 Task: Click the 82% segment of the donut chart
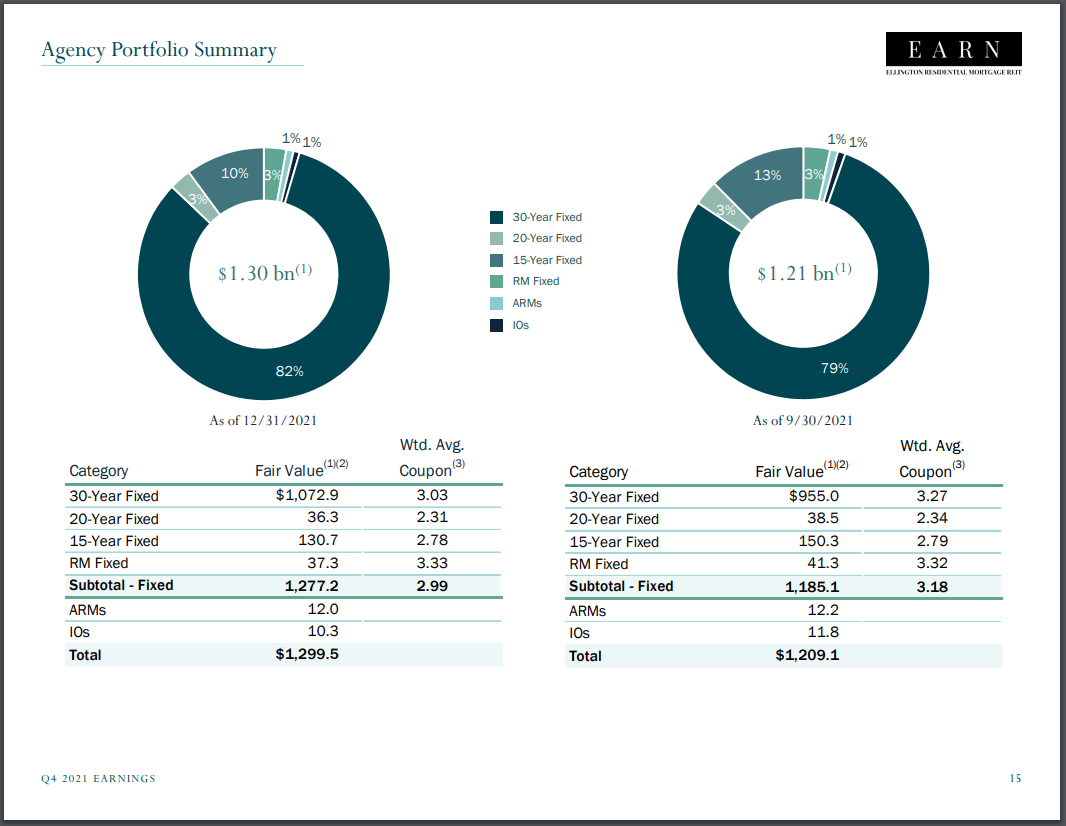[290, 371]
